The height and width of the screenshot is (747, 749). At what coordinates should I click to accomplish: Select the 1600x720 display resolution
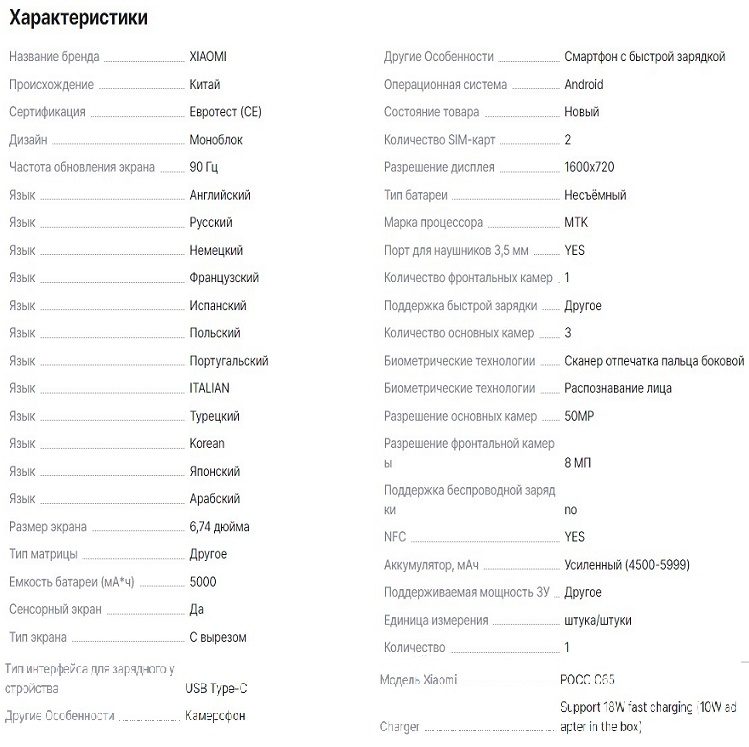(589, 167)
